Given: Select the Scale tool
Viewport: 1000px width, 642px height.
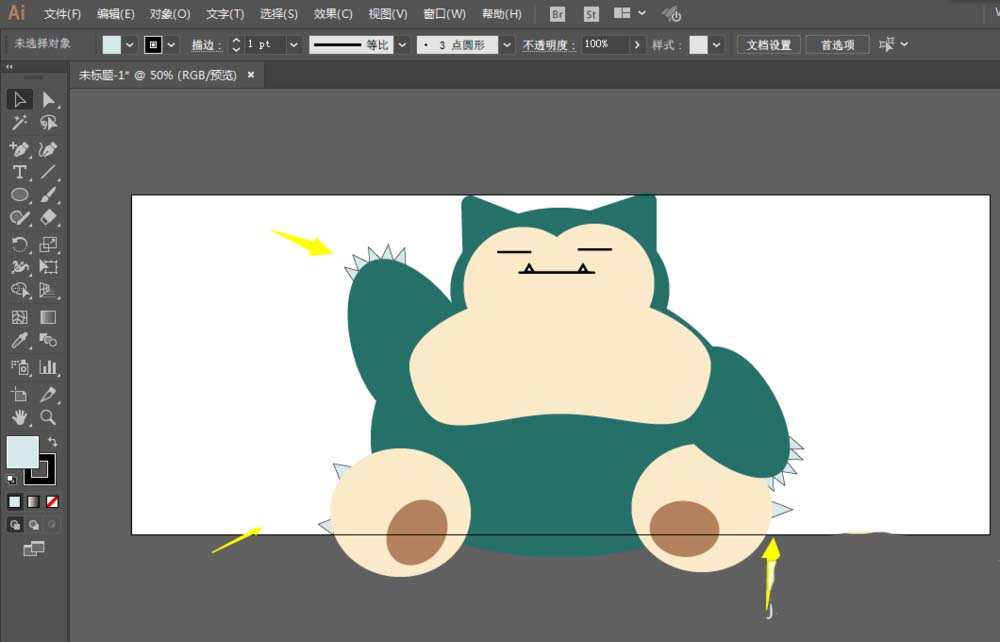Looking at the screenshot, I should pyautogui.click(x=48, y=244).
